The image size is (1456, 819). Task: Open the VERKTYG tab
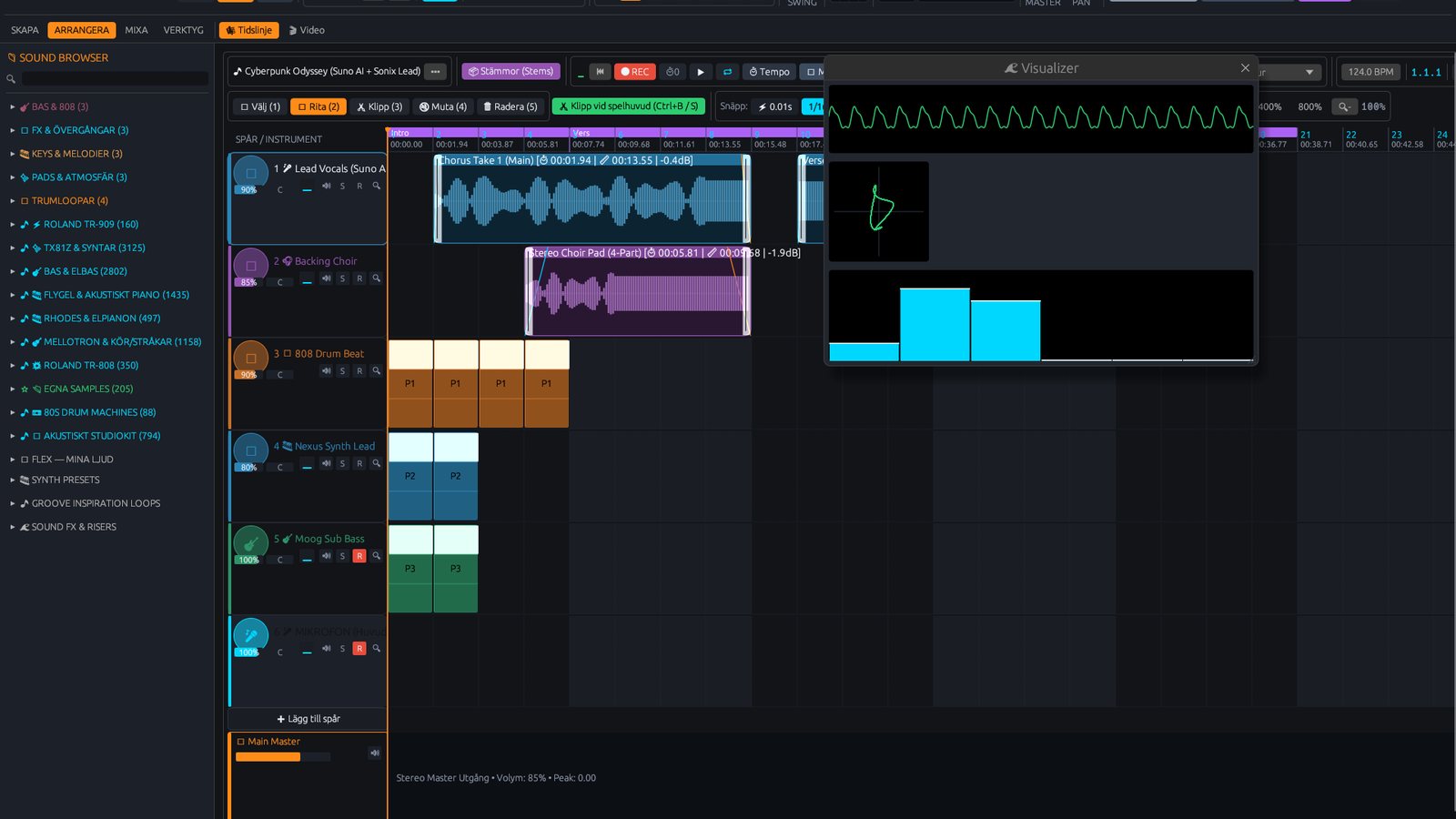pos(184,30)
